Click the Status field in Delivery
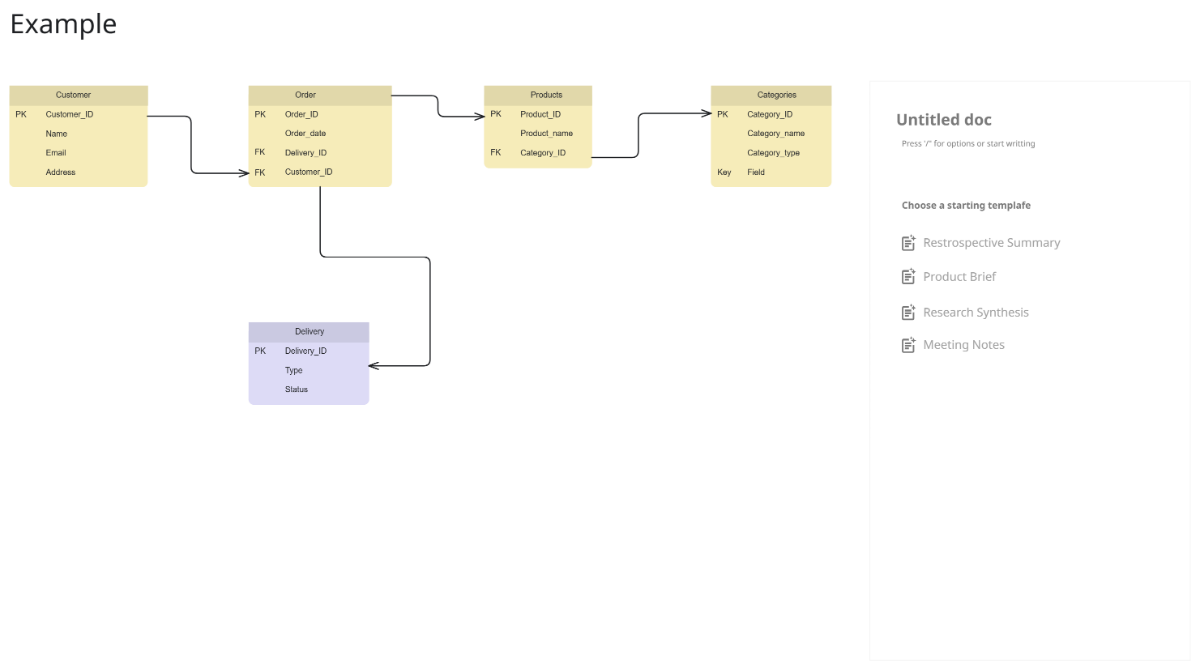 (295, 389)
